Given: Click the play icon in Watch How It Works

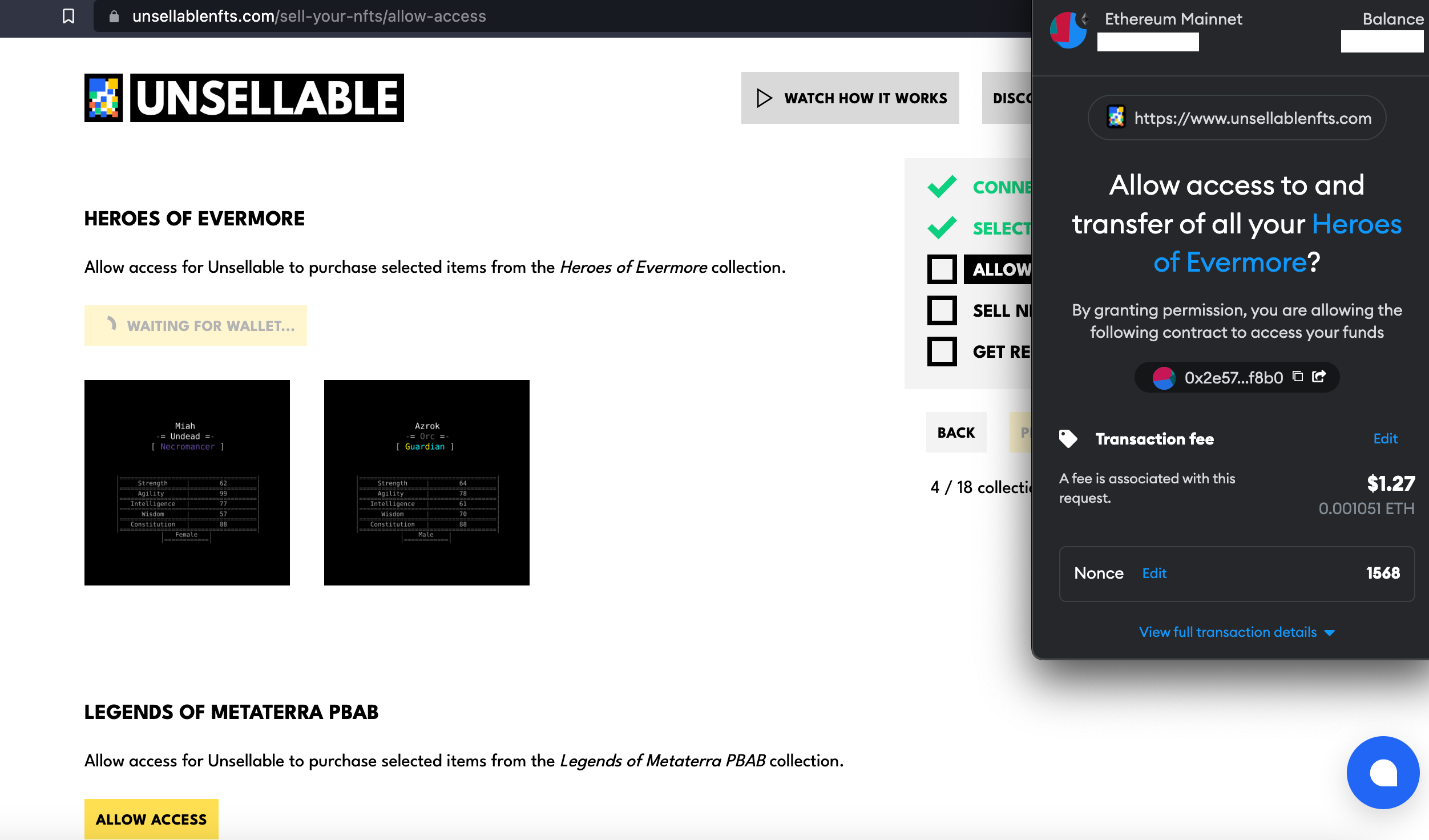Looking at the screenshot, I should (x=764, y=98).
